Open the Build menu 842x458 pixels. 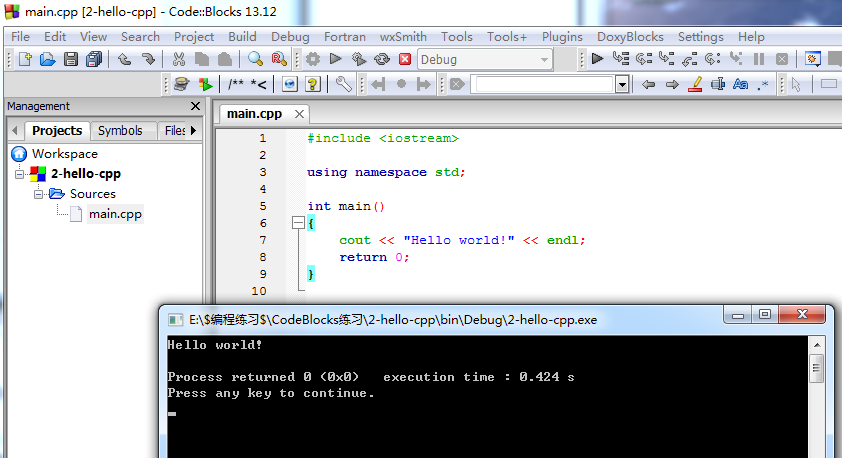(242, 37)
